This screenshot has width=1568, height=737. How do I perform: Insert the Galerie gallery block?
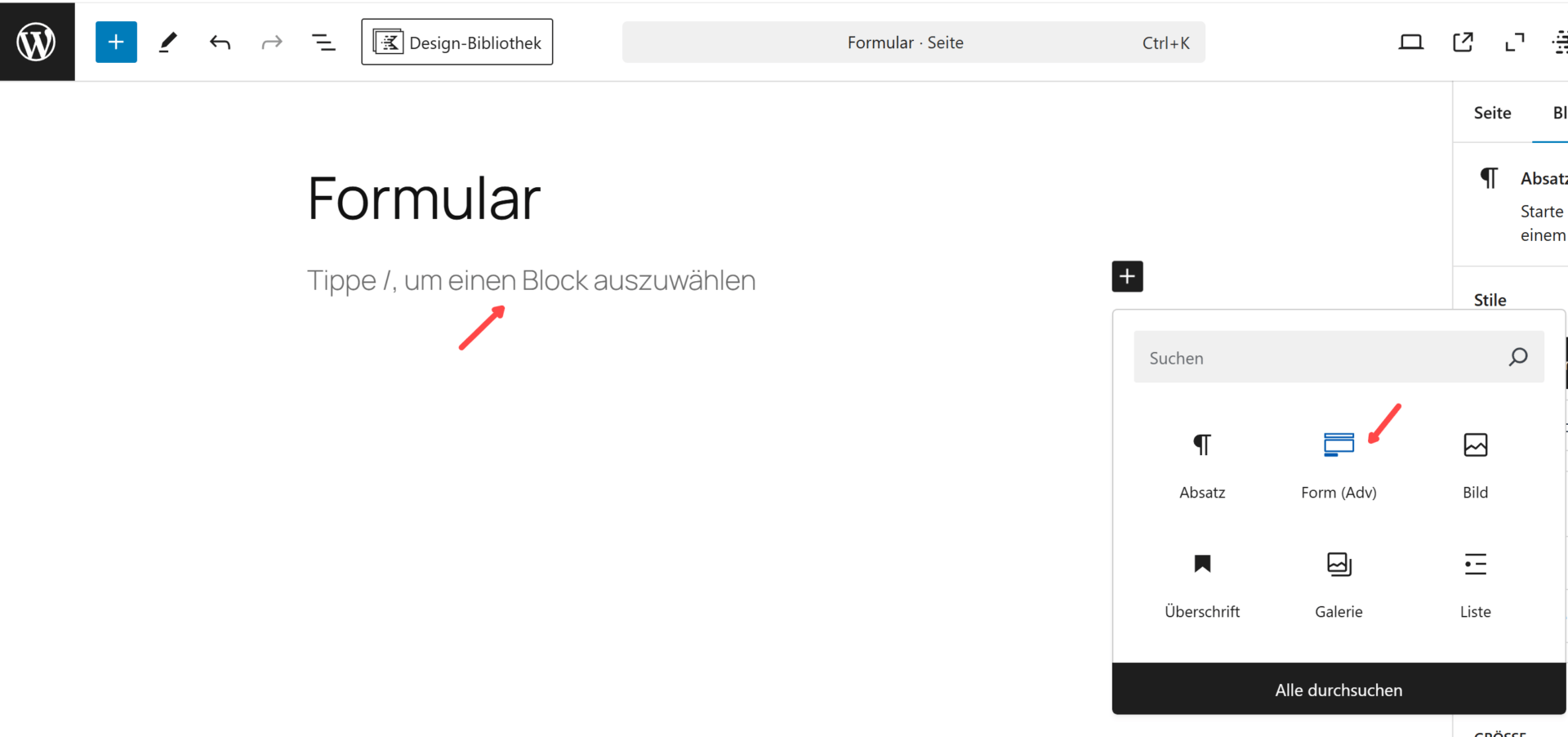(1339, 583)
